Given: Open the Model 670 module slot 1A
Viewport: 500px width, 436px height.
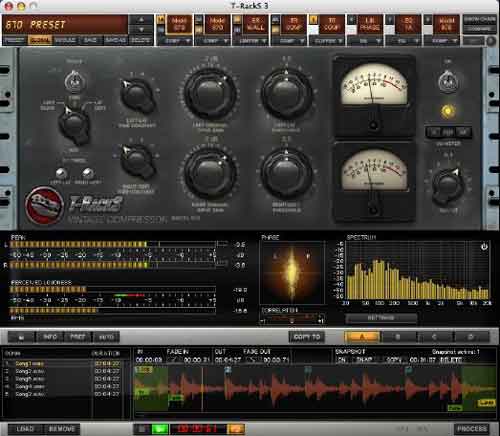Looking at the screenshot, I should point(179,24).
